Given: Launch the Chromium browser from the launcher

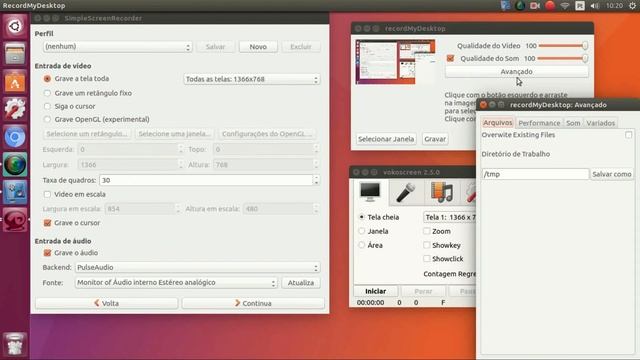Looking at the screenshot, I should click(x=15, y=137).
